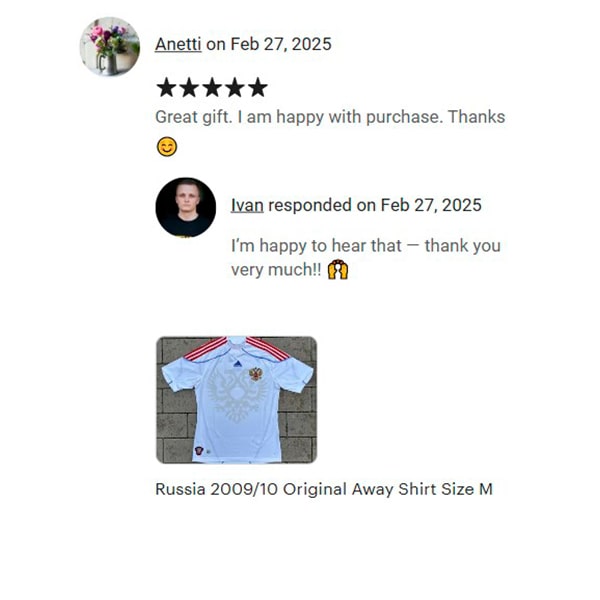Select the second rating star

[189, 87]
